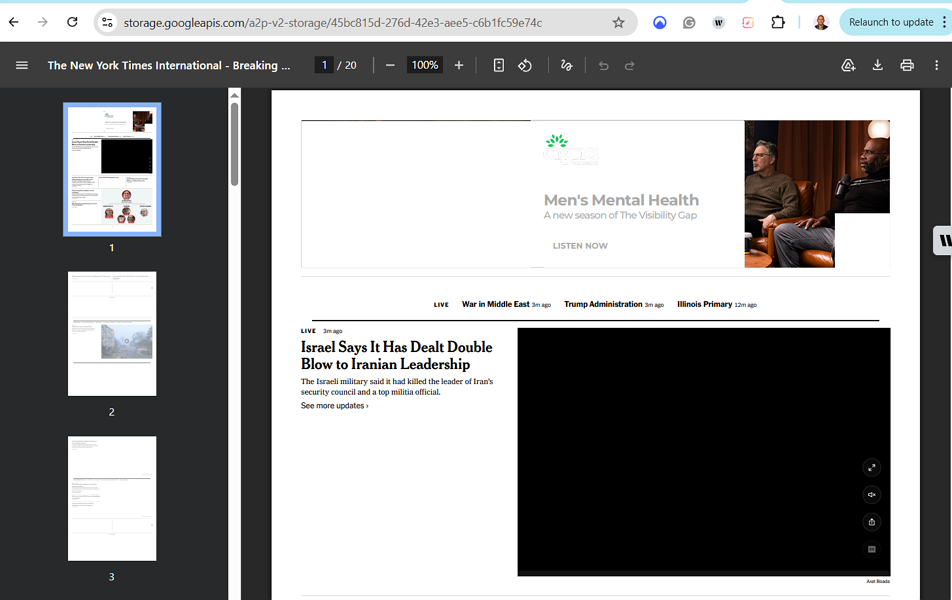Bookmark this page with star icon
Image resolution: width=952 pixels, height=600 pixels.
pyautogui.click(x=618, y=22)
